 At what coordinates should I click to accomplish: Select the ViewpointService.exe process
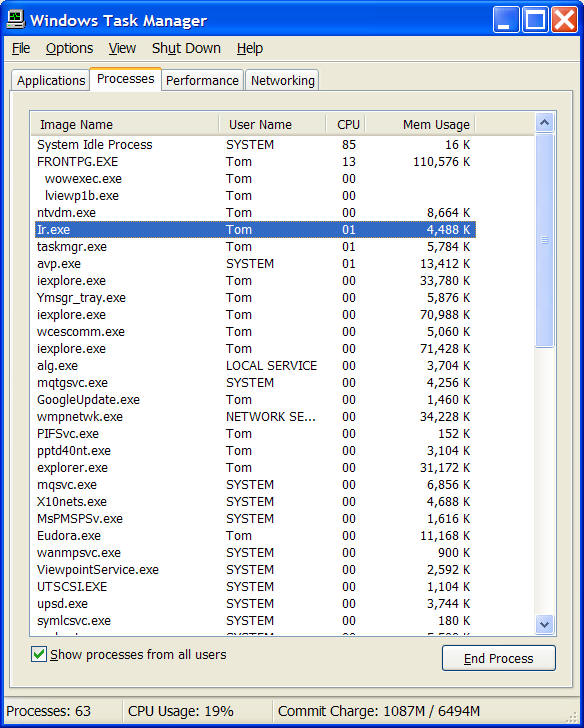click(254, 570)
